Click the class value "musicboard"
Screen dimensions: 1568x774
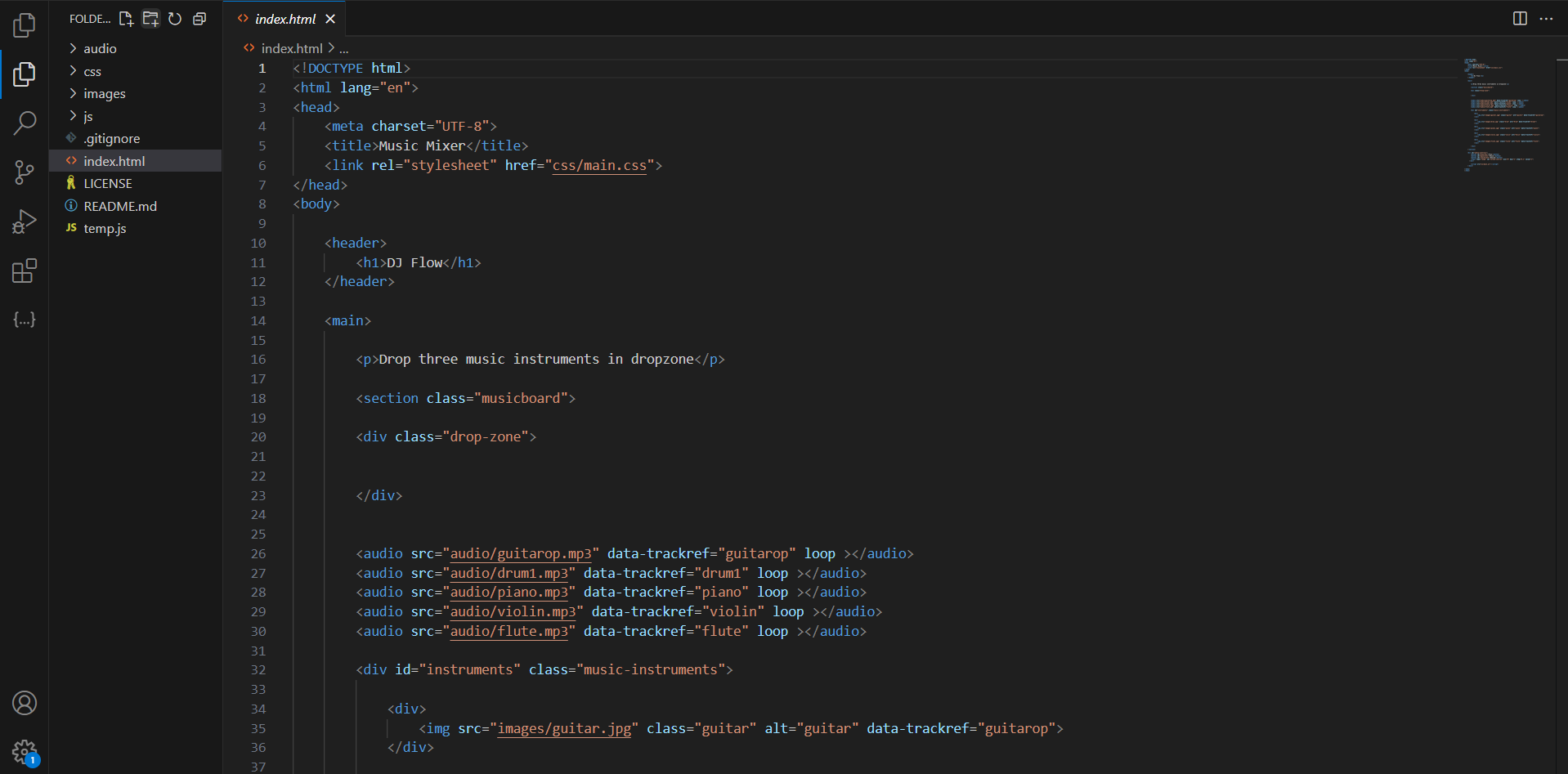[x=521, y=398]
